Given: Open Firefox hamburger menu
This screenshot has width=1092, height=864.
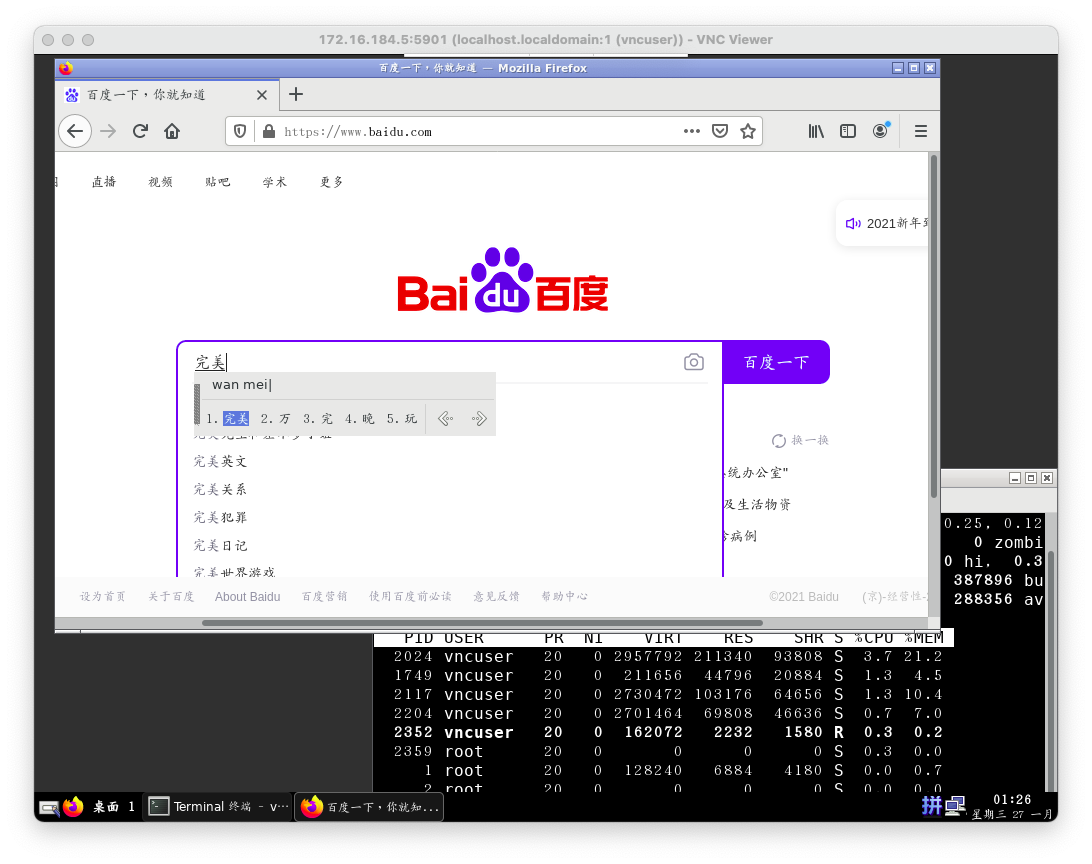Looking at the screenshot, I should pos(921,131).
